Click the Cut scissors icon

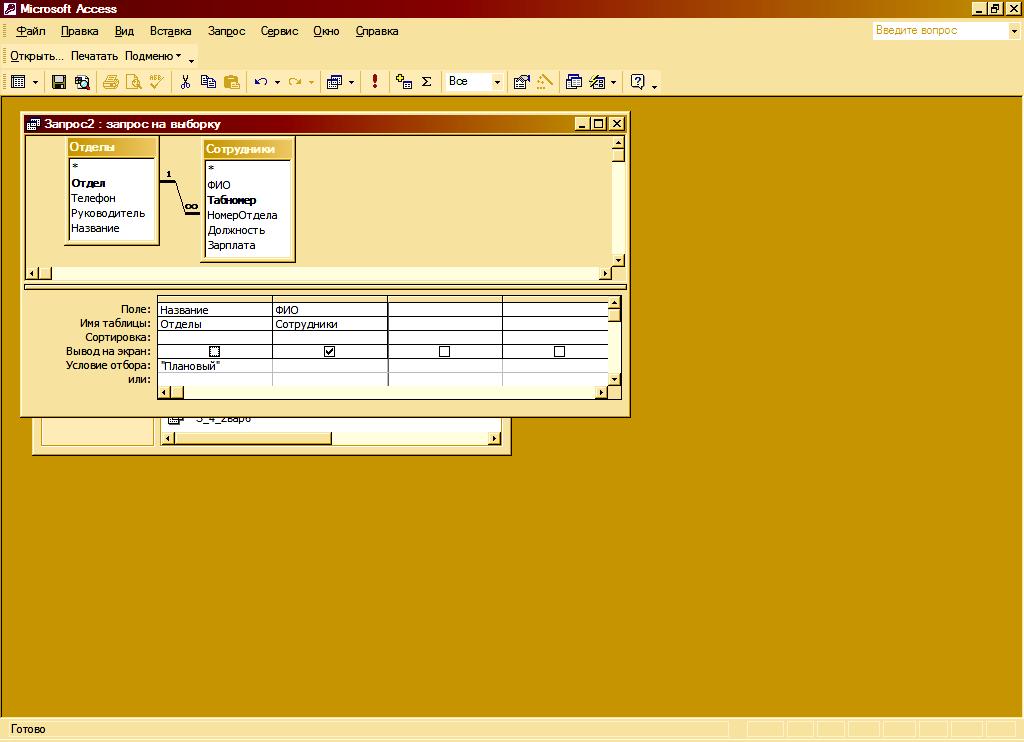pyautogui.click(x=185, y=82)
